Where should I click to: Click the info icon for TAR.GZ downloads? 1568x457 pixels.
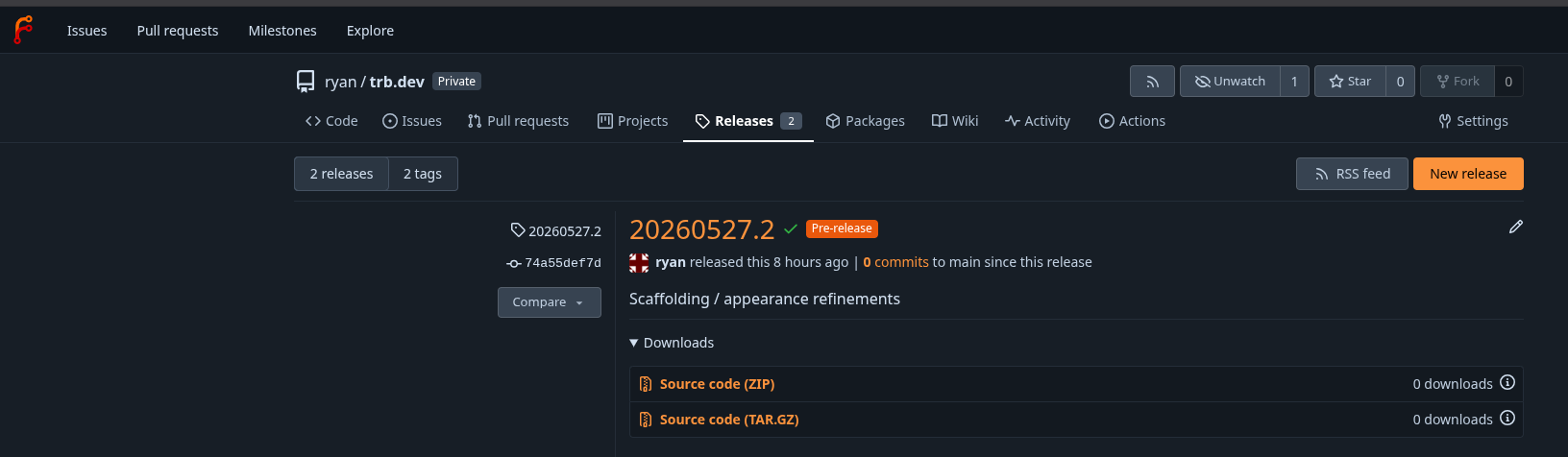click(x=1507, y=418)
